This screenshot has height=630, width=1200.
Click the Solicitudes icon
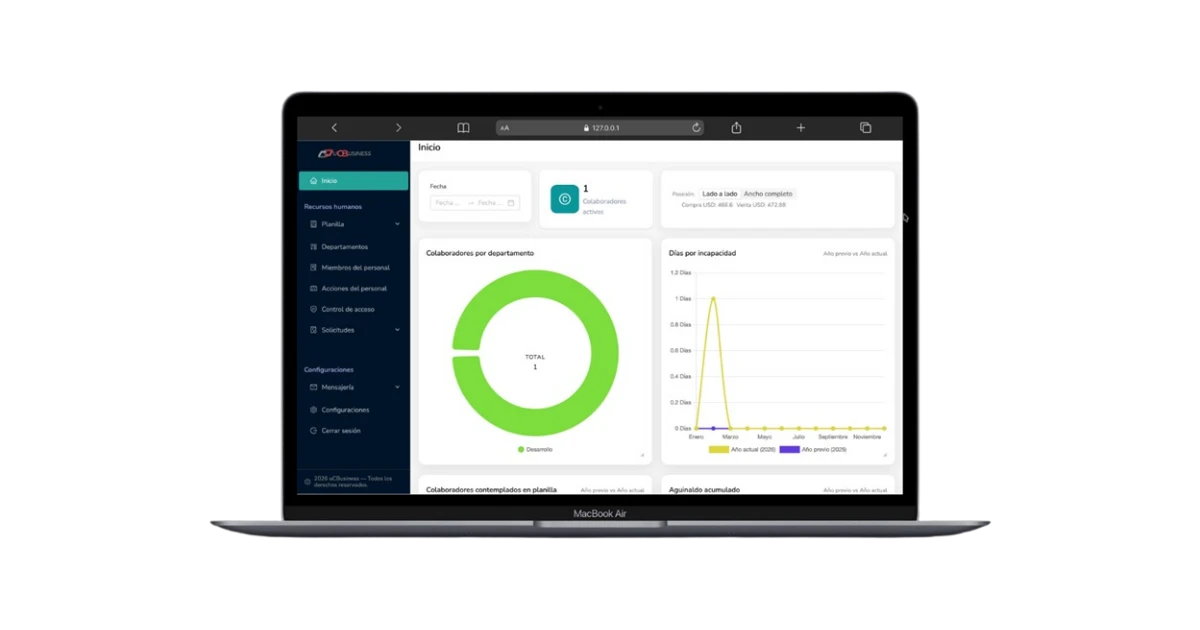click(314, 330)
